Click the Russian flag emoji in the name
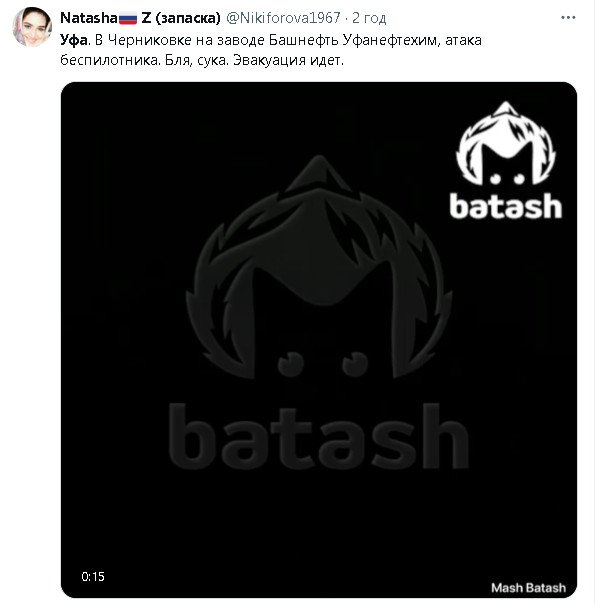Viewport: 595px width, 605px height. [x=128, y=19]
